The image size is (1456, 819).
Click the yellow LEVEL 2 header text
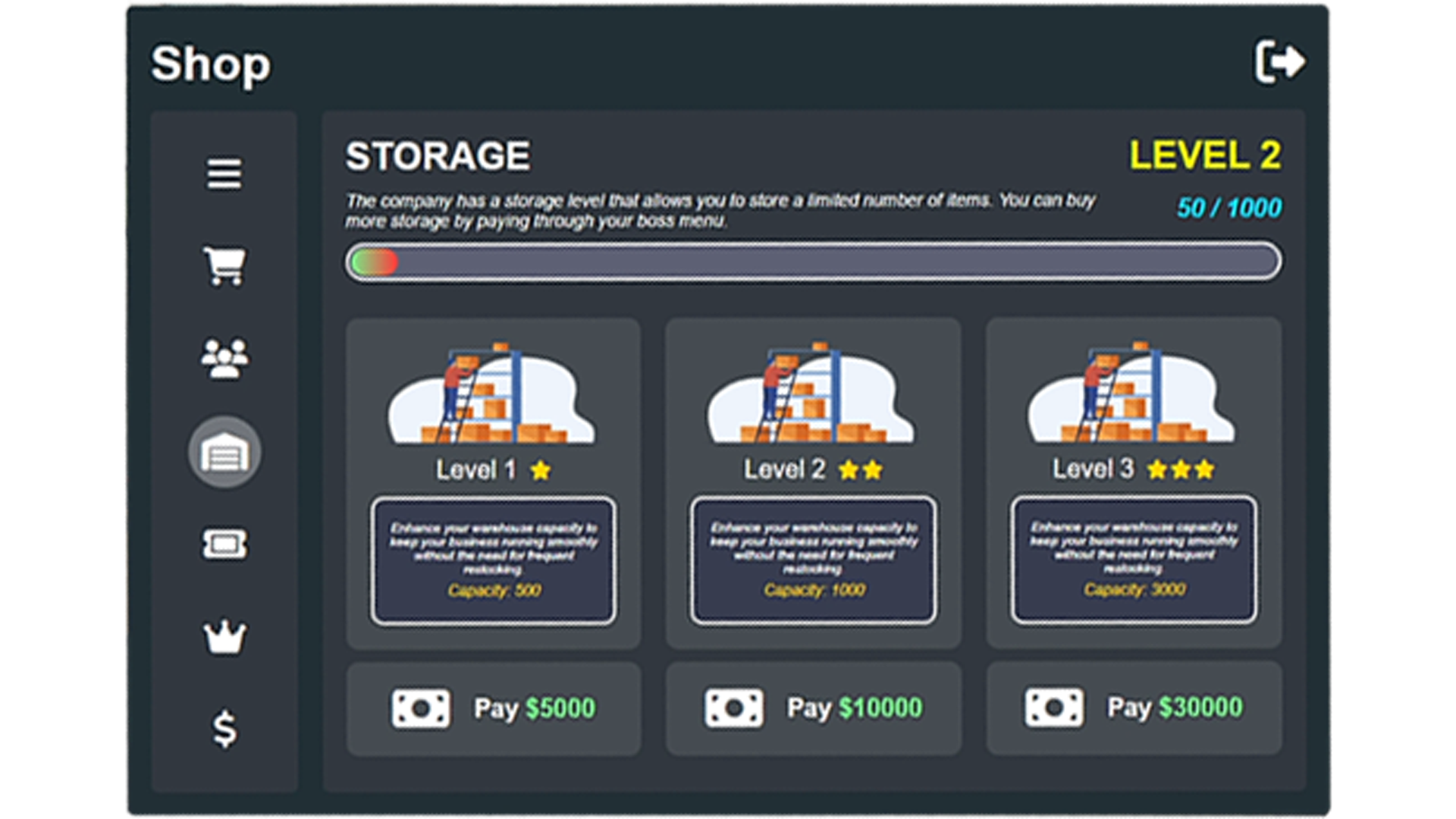click(1204, 153)
